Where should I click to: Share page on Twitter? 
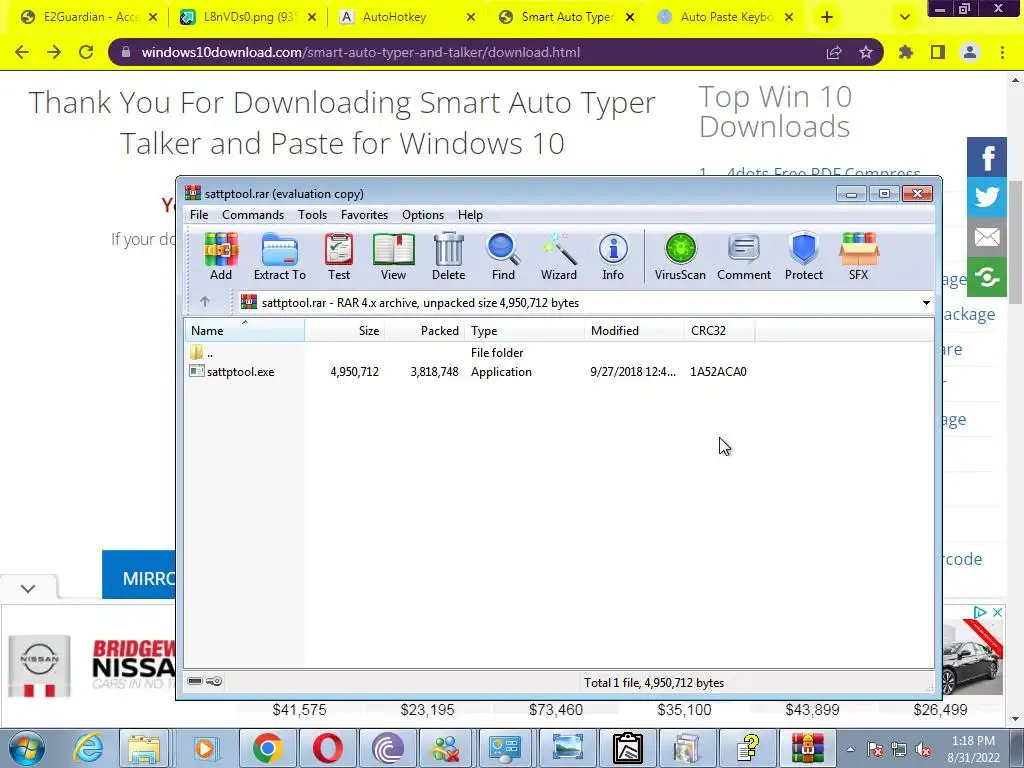[987, 197]
